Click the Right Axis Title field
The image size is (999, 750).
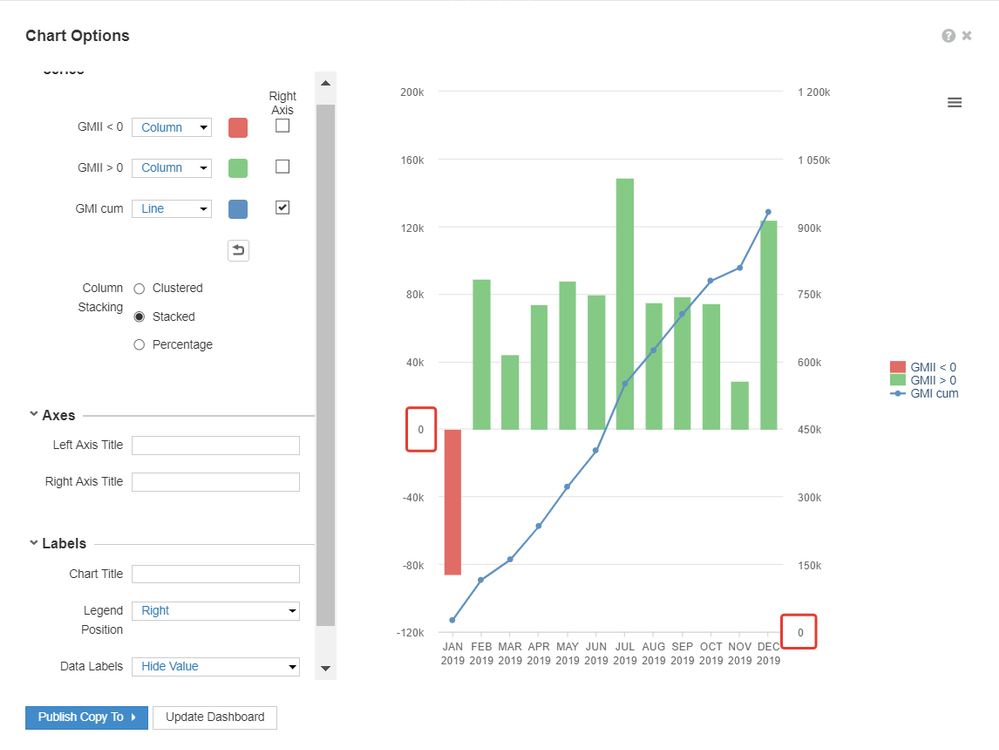click(x=216, y=482)
